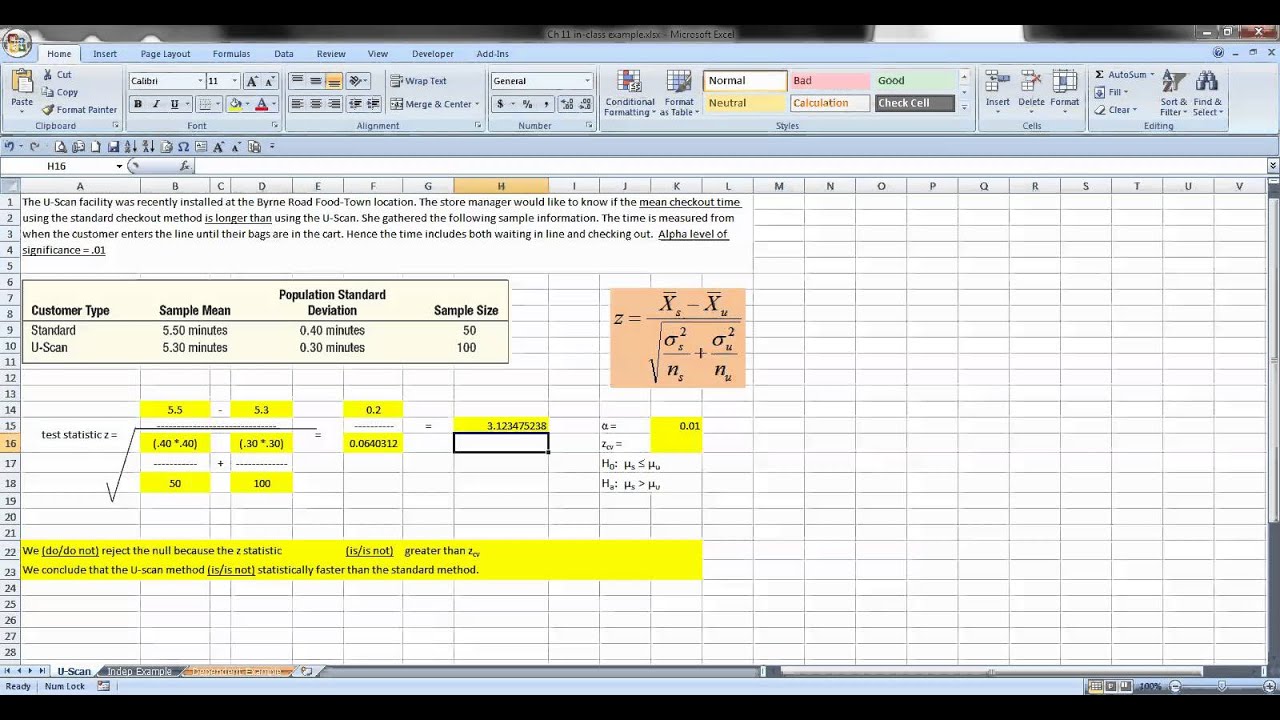Click the Orientation text rotation icon

pos(359,81)
